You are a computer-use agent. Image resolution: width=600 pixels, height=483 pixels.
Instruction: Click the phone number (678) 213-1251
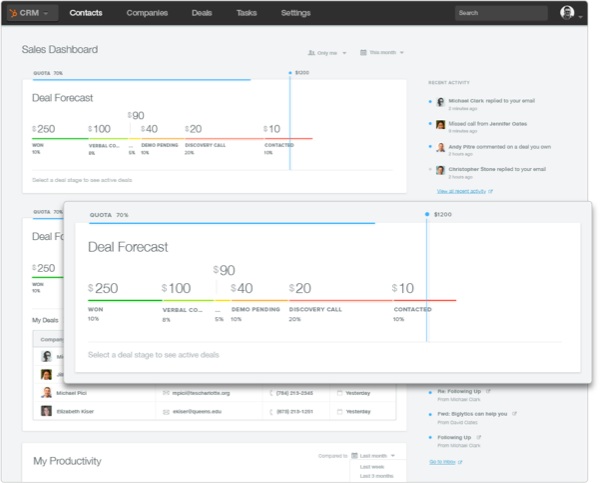point(295,412)
